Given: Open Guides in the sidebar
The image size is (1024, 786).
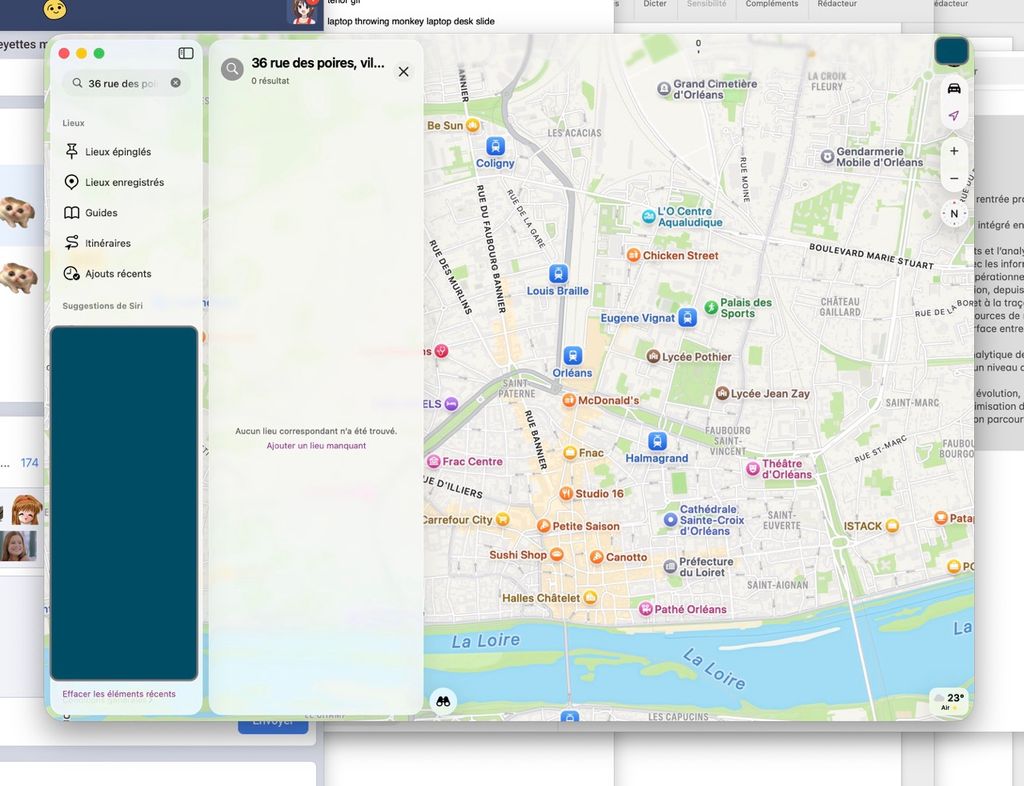Looking at the screenshot, I should coord(100,213).
